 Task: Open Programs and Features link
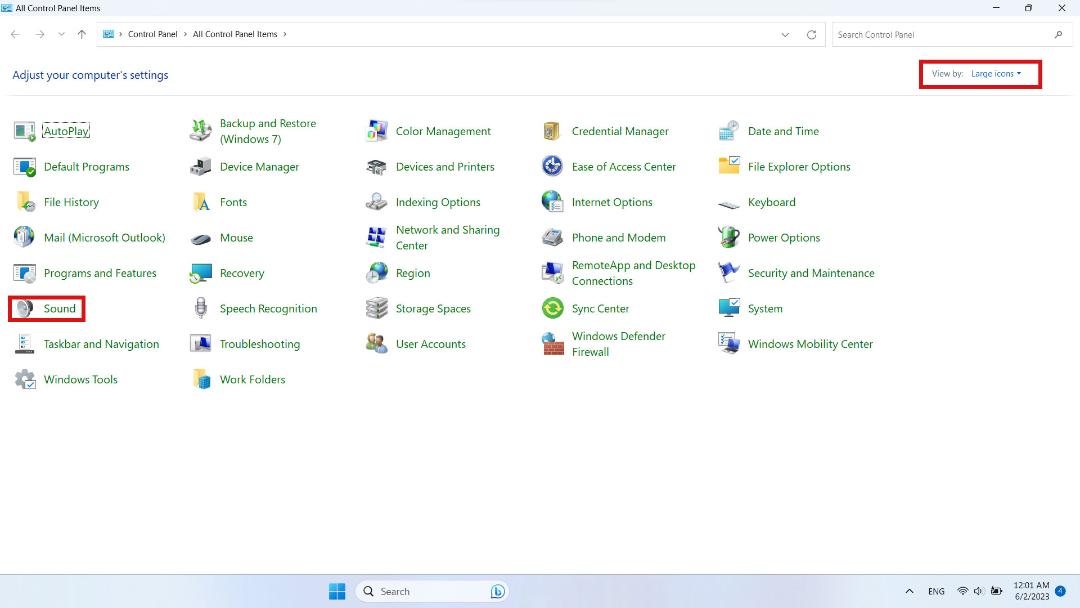100,273
